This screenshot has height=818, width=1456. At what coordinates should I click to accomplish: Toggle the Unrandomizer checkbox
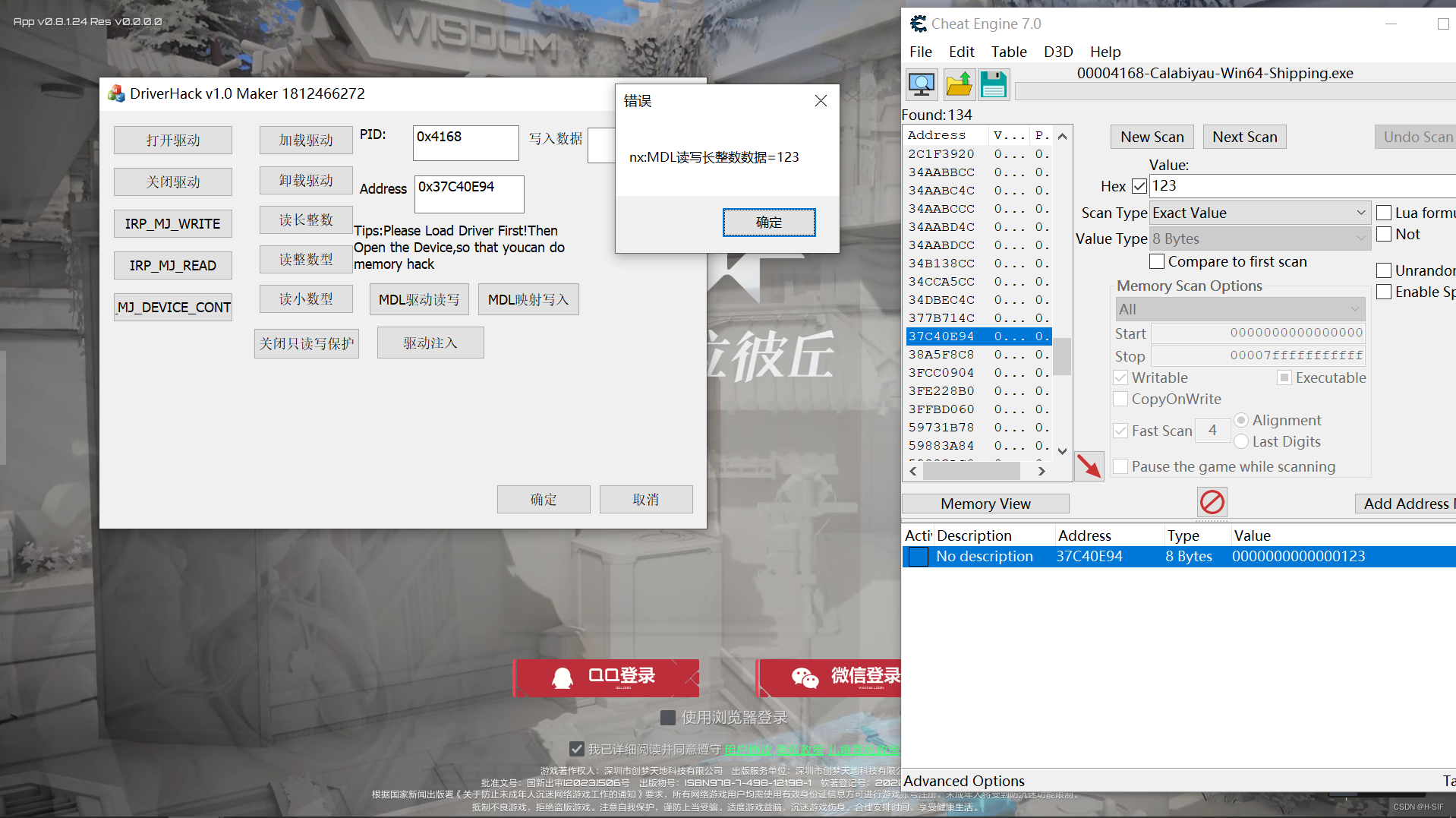(x=1384, y=270)
